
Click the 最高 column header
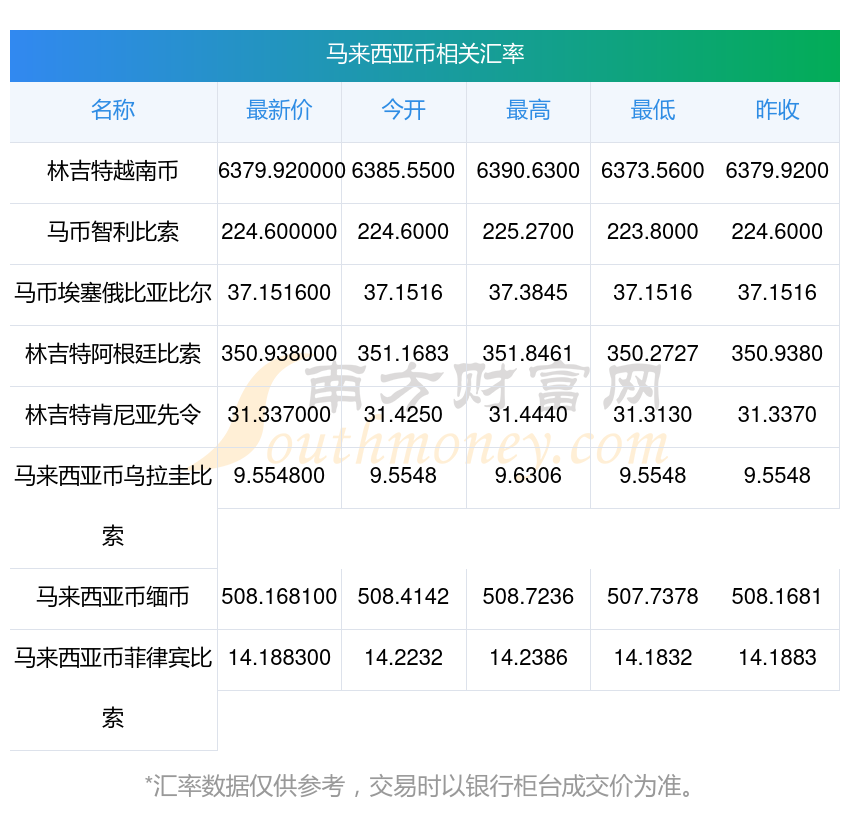click(528, 111)
